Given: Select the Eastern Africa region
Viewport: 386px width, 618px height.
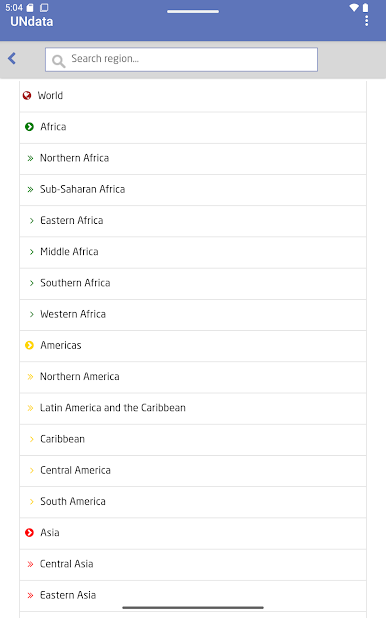Looking at the screenshot, I should pyautogui.click(x=193, y=221).
